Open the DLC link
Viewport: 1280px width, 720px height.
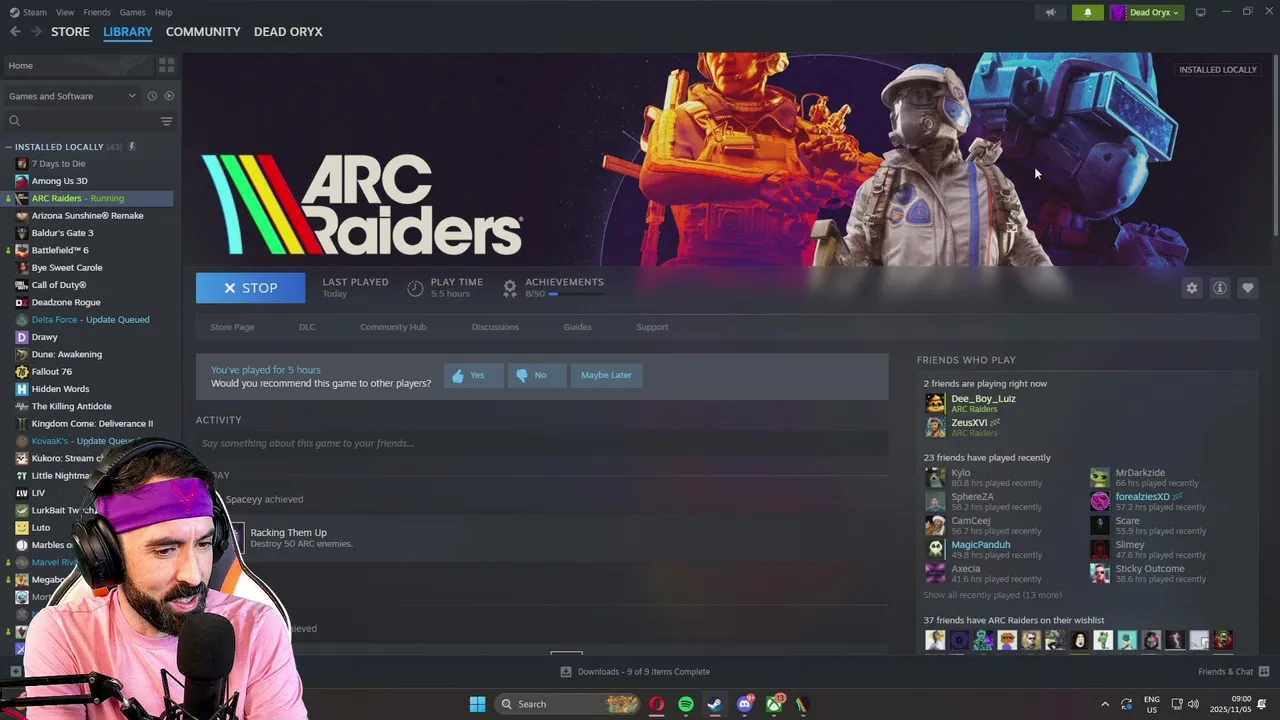click(307, 327)
